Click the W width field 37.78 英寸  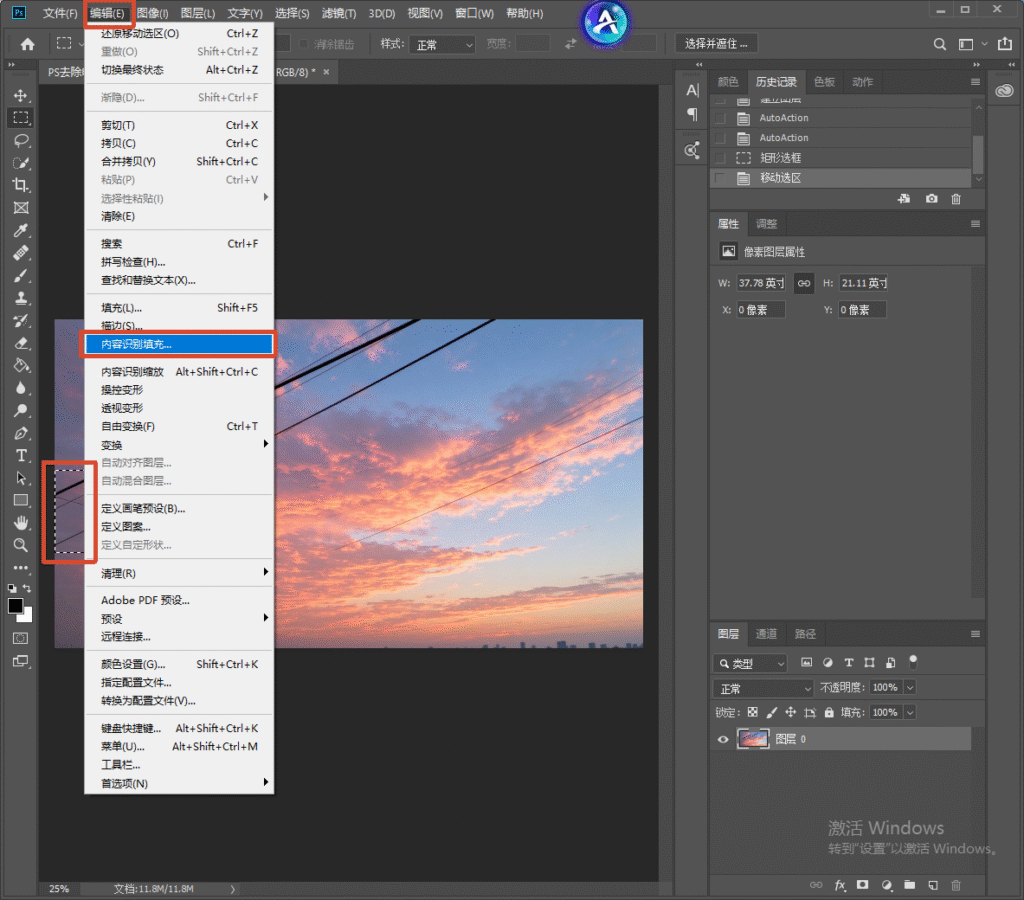pos(761,283)
